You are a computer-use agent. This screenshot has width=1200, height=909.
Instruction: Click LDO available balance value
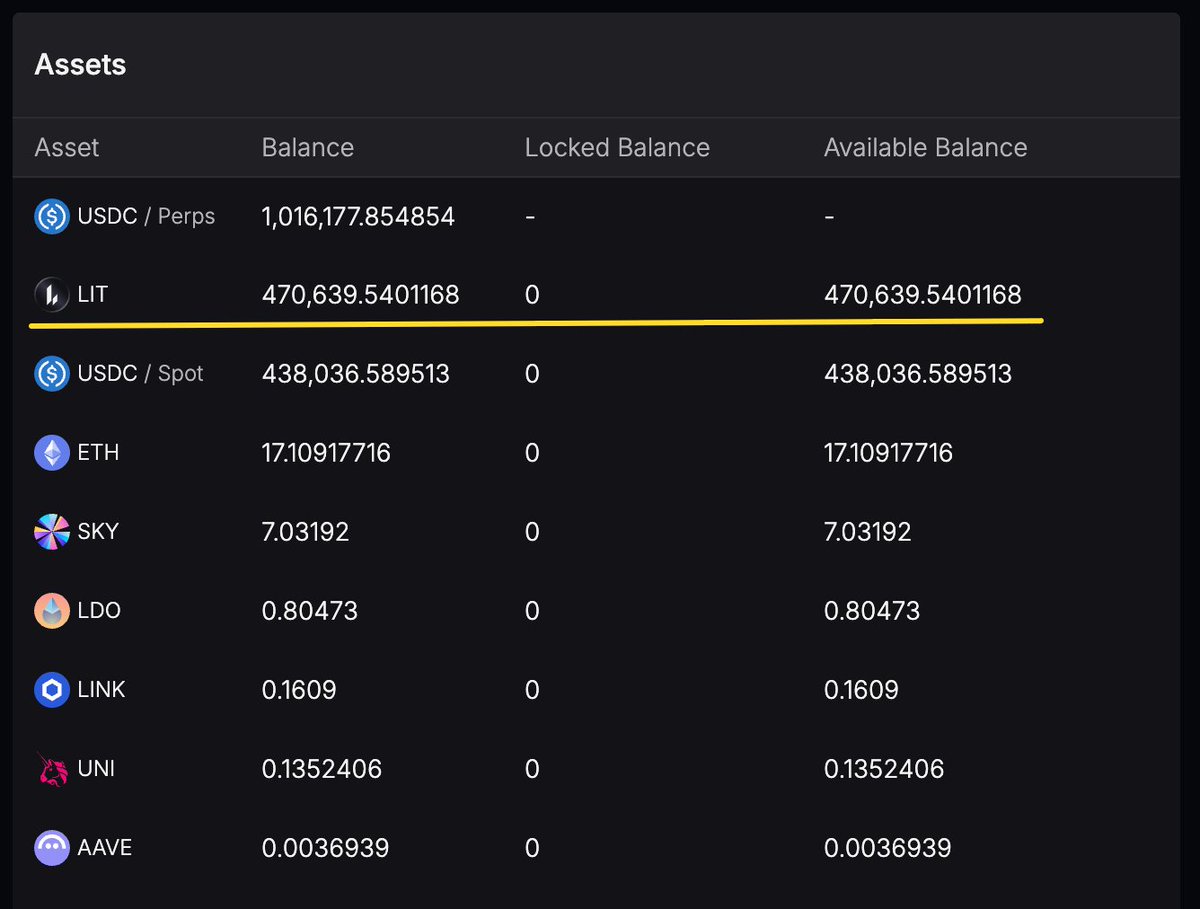(x=872, y=611)
